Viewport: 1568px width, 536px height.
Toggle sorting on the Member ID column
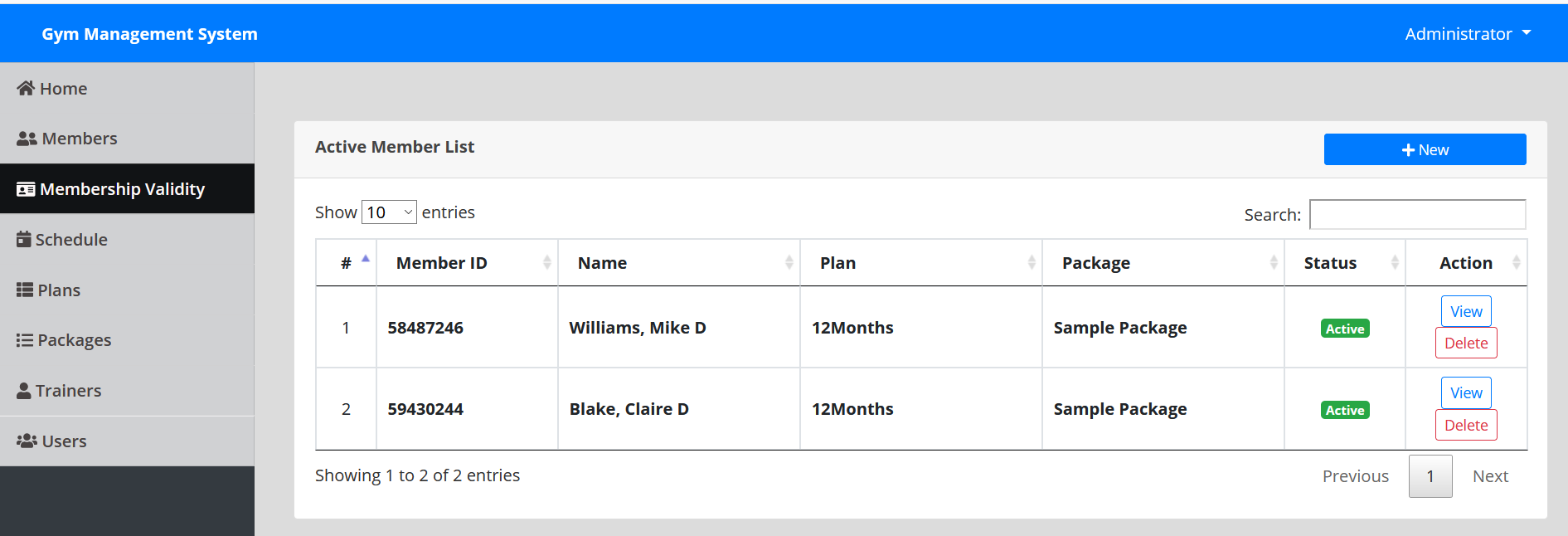click(x=547, y=261)
